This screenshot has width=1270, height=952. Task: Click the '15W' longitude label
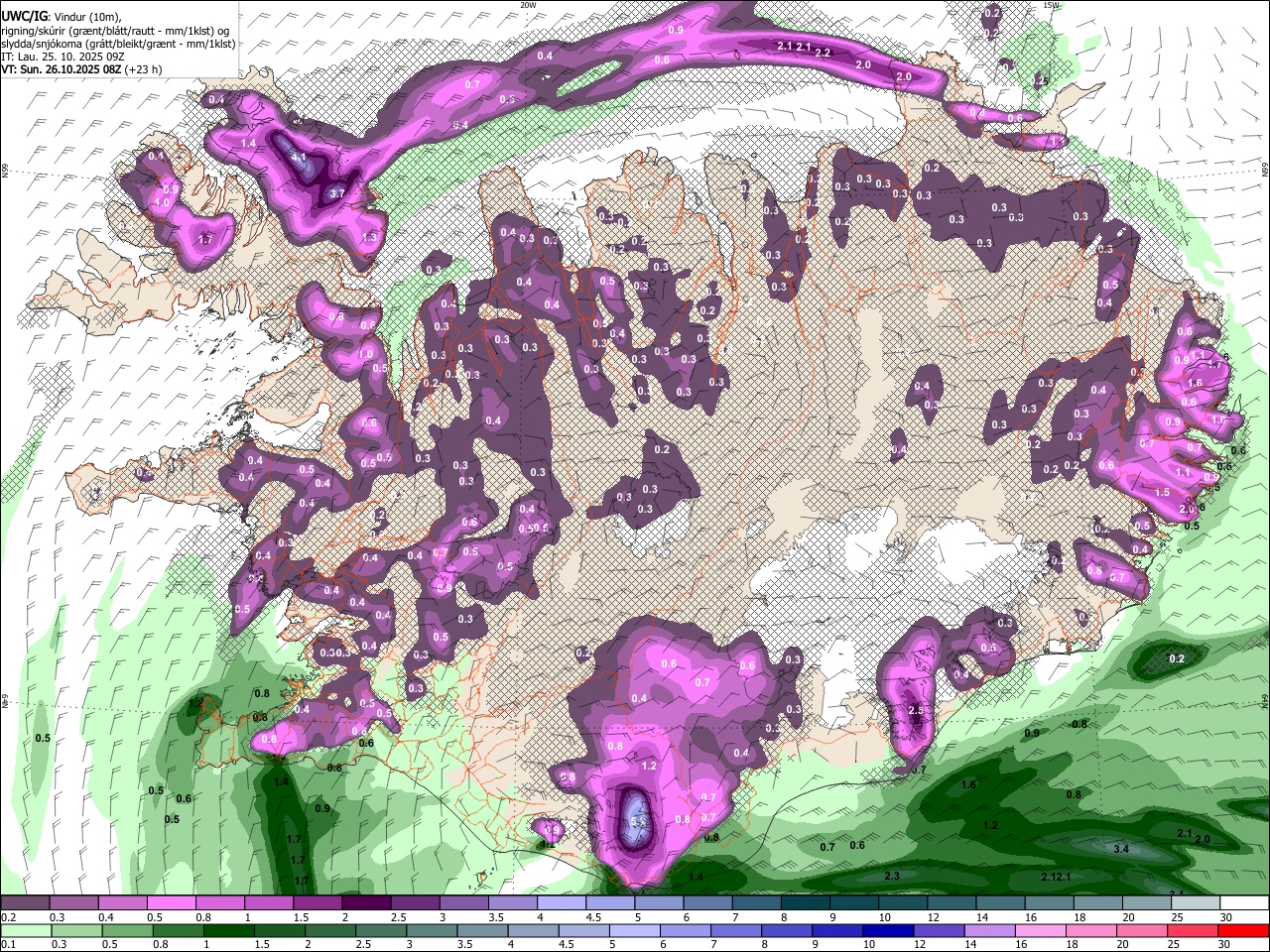point(1052,5)
